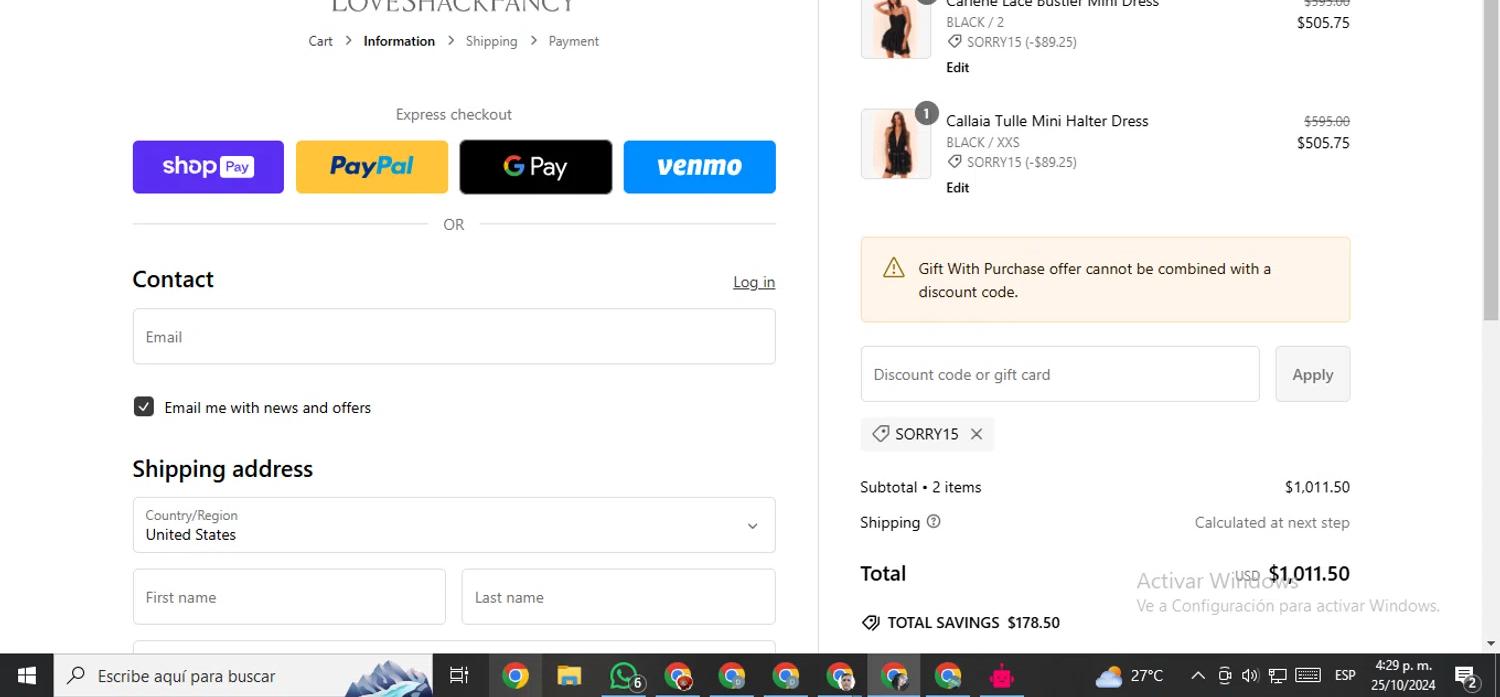The image size is (1500, 697).
Task: Check out with Venmo
Action: coord(699,166)
